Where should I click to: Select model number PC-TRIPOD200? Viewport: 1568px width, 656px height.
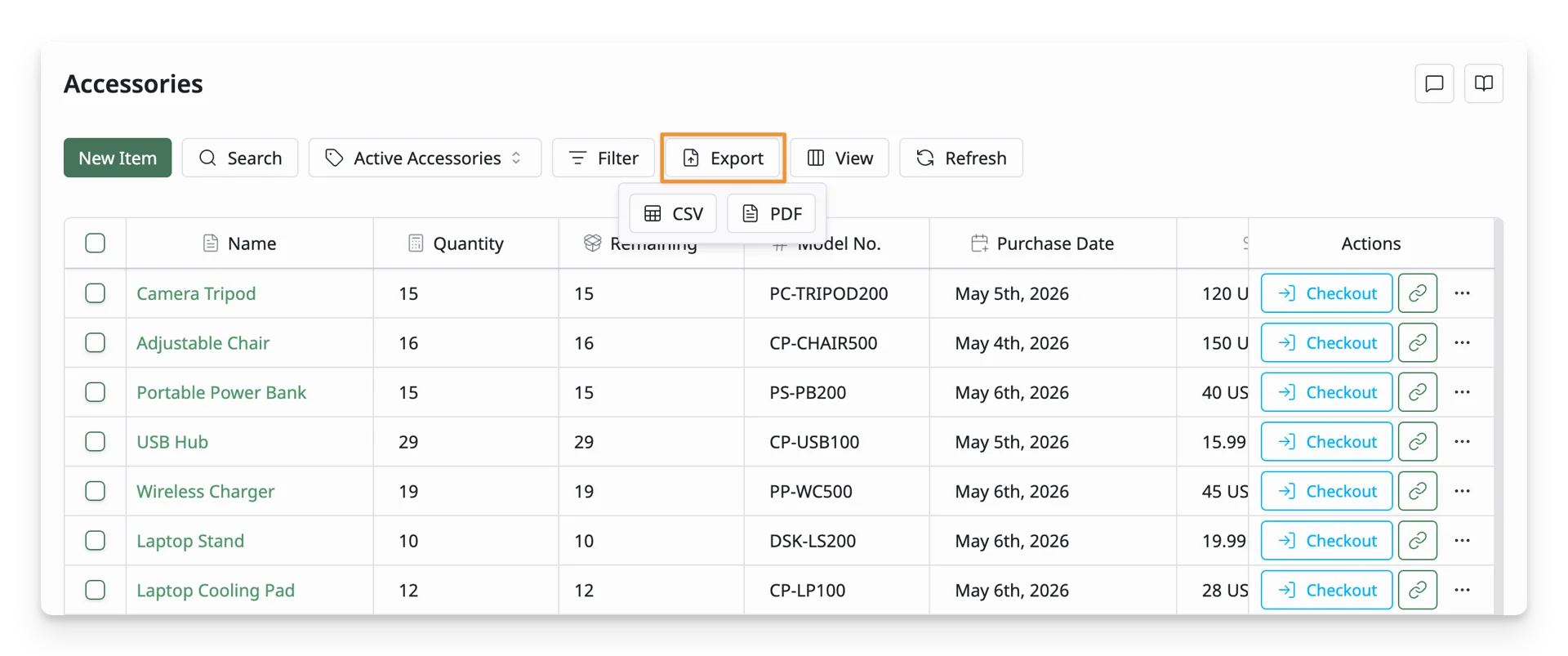click(828, 293)
